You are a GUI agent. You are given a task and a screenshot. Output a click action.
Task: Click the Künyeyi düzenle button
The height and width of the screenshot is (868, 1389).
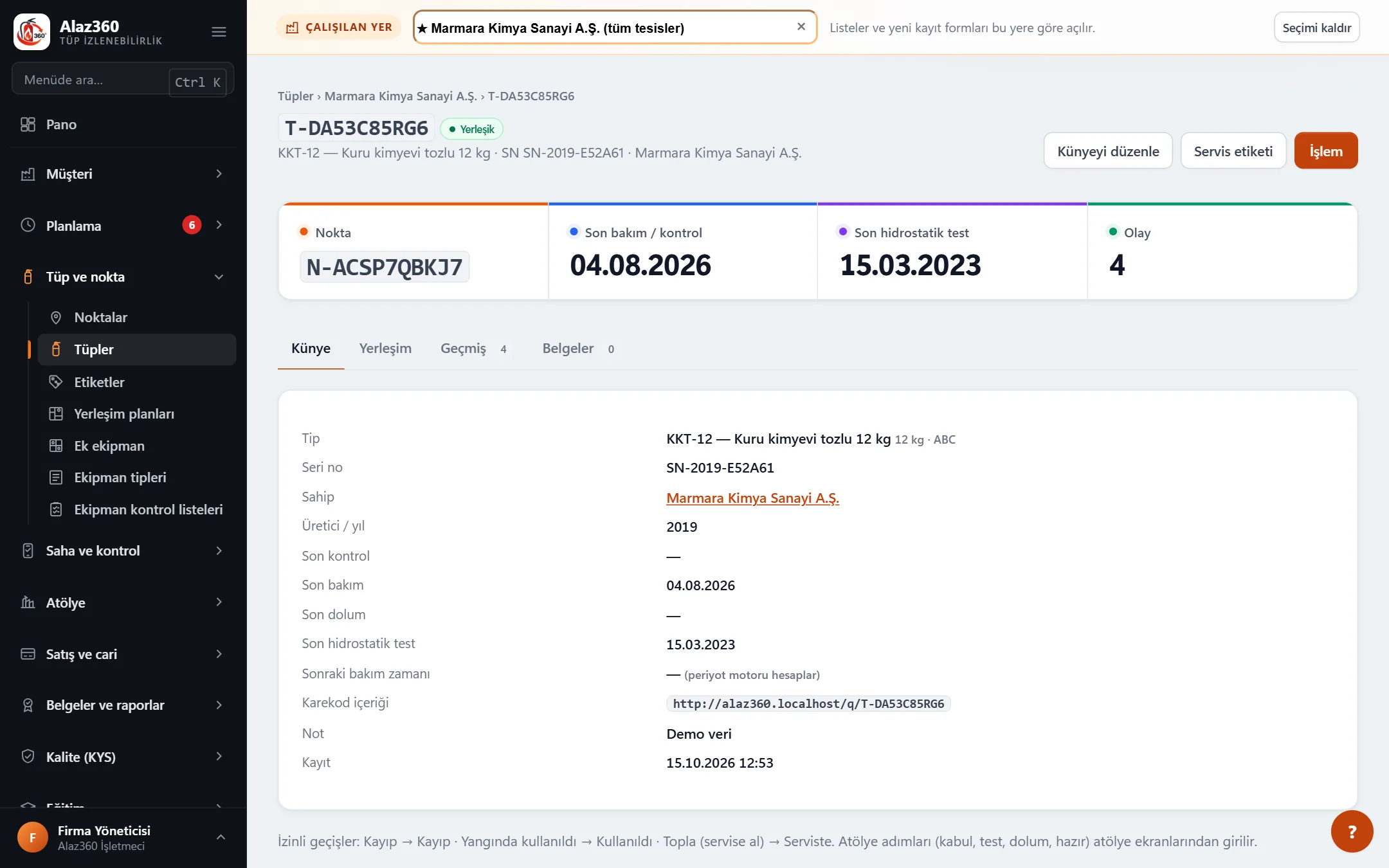[1108, 151]
